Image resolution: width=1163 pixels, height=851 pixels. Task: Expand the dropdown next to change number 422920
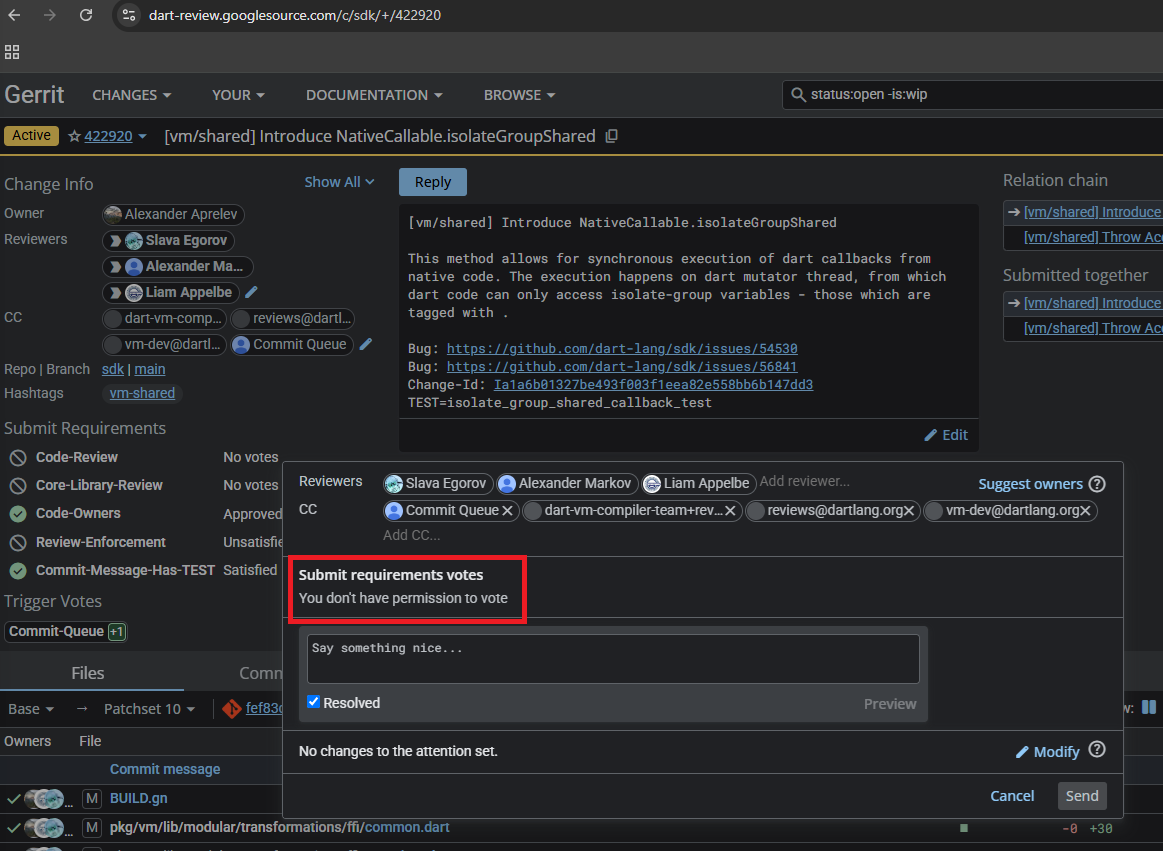coord(142,137)
